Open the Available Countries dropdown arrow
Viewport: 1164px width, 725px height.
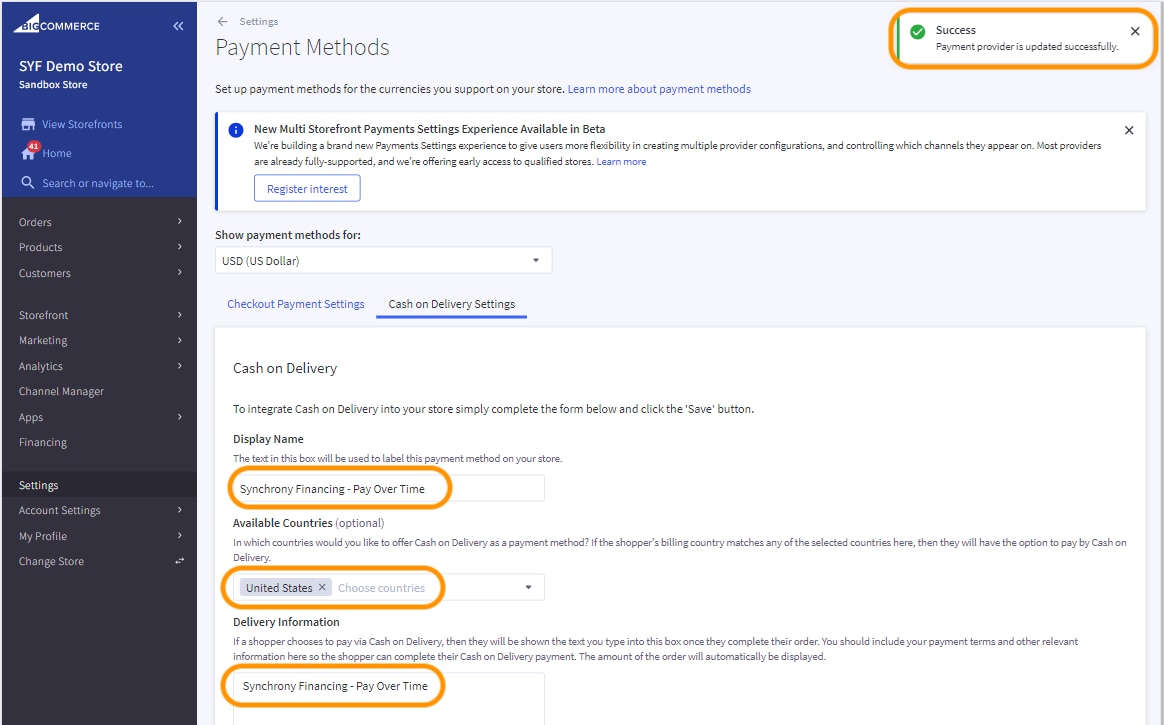click(x=528, y=587)
